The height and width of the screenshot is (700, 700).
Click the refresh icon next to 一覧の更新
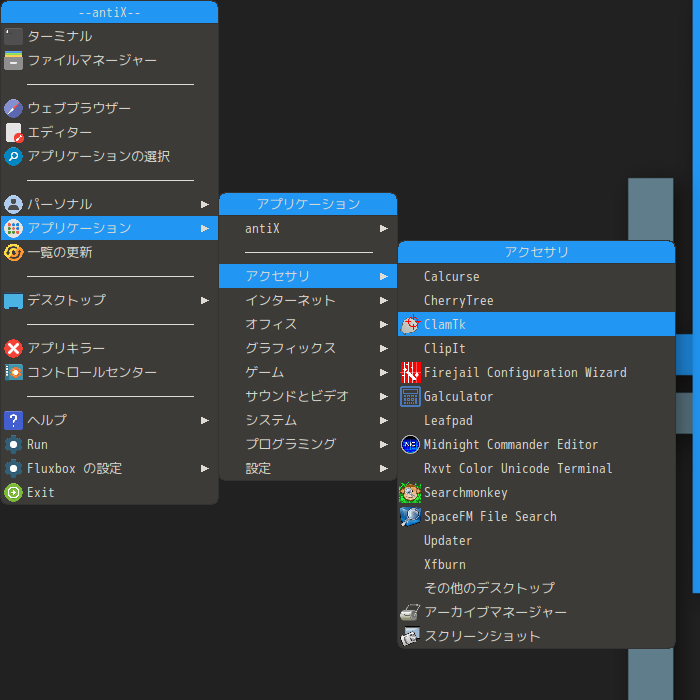click(x=13, y=252)
